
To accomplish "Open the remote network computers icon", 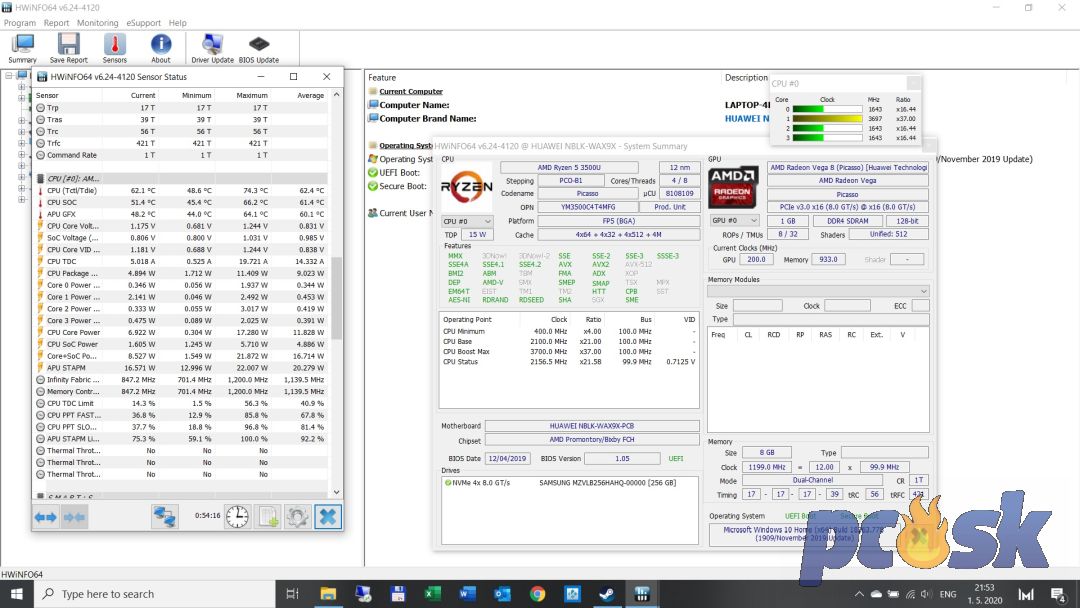I will coord(165,516).
